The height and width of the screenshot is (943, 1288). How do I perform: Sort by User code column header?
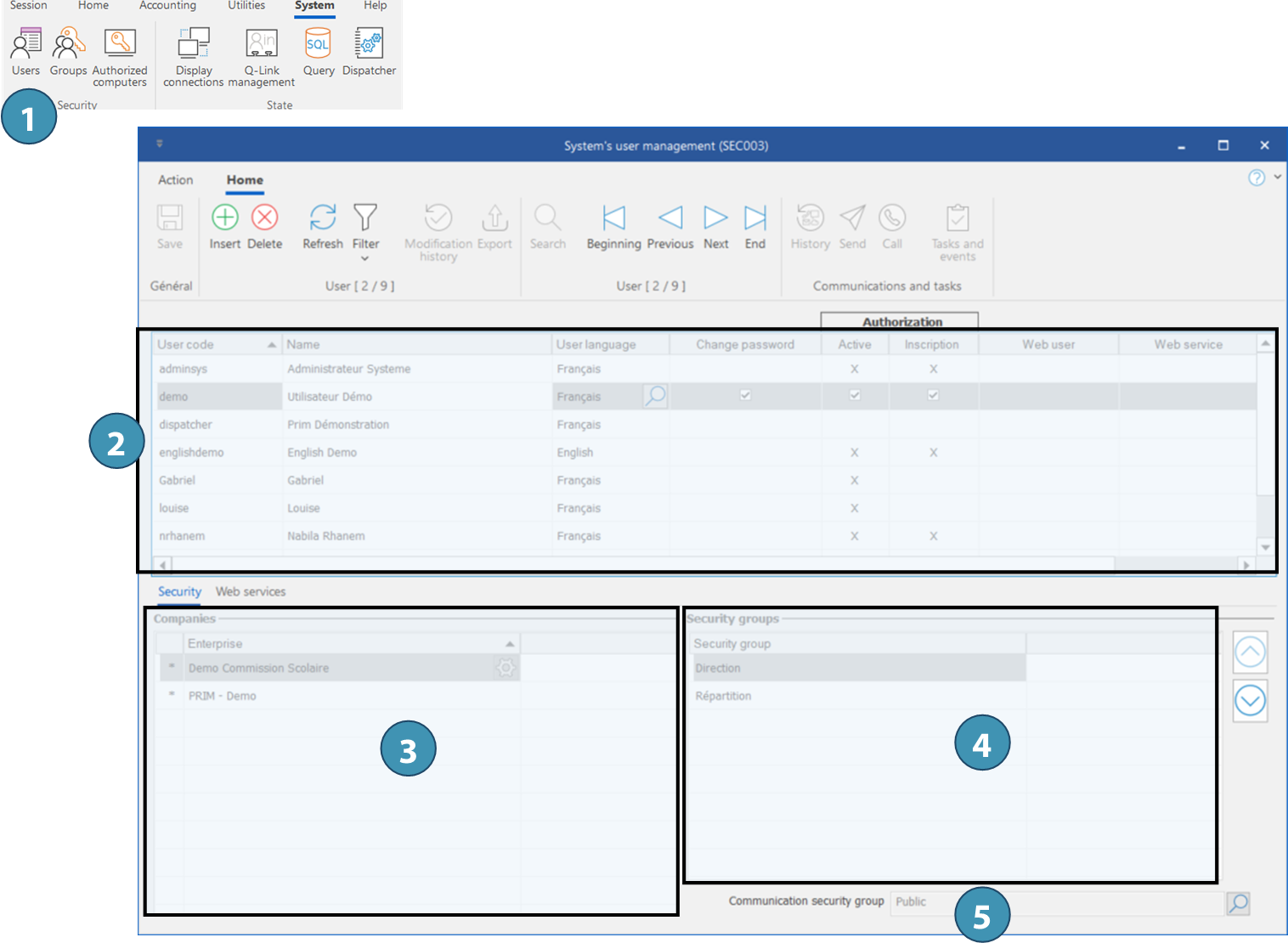[217, 344]
